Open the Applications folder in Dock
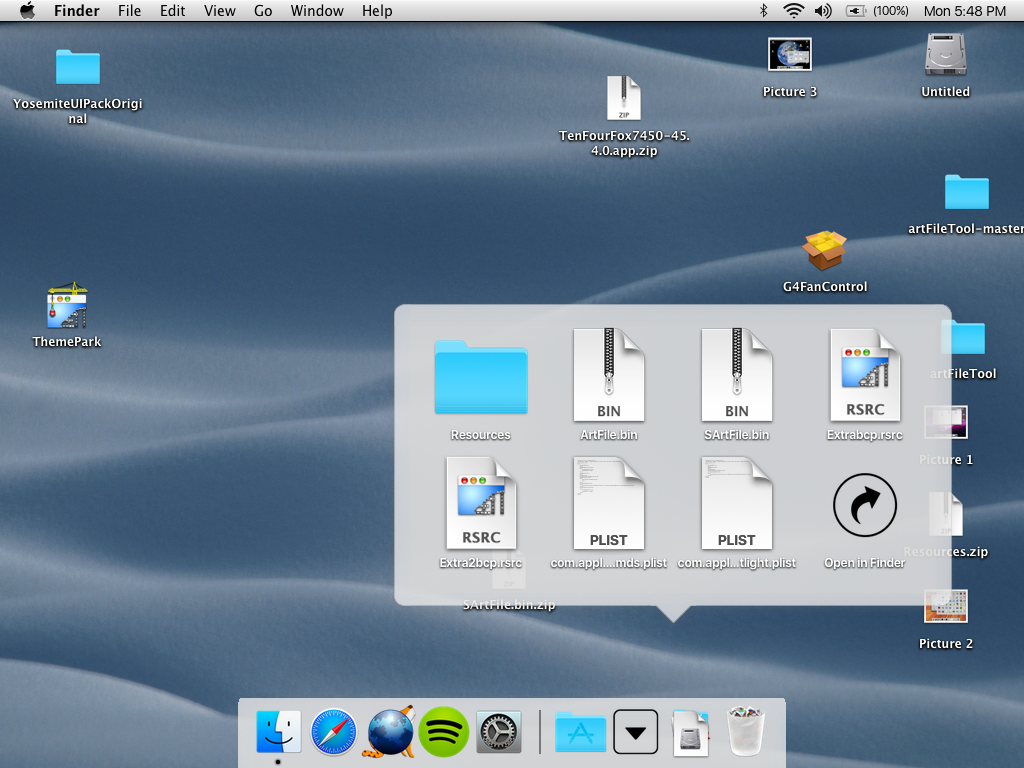1024x768 pixels. click(x=581, y=733)
